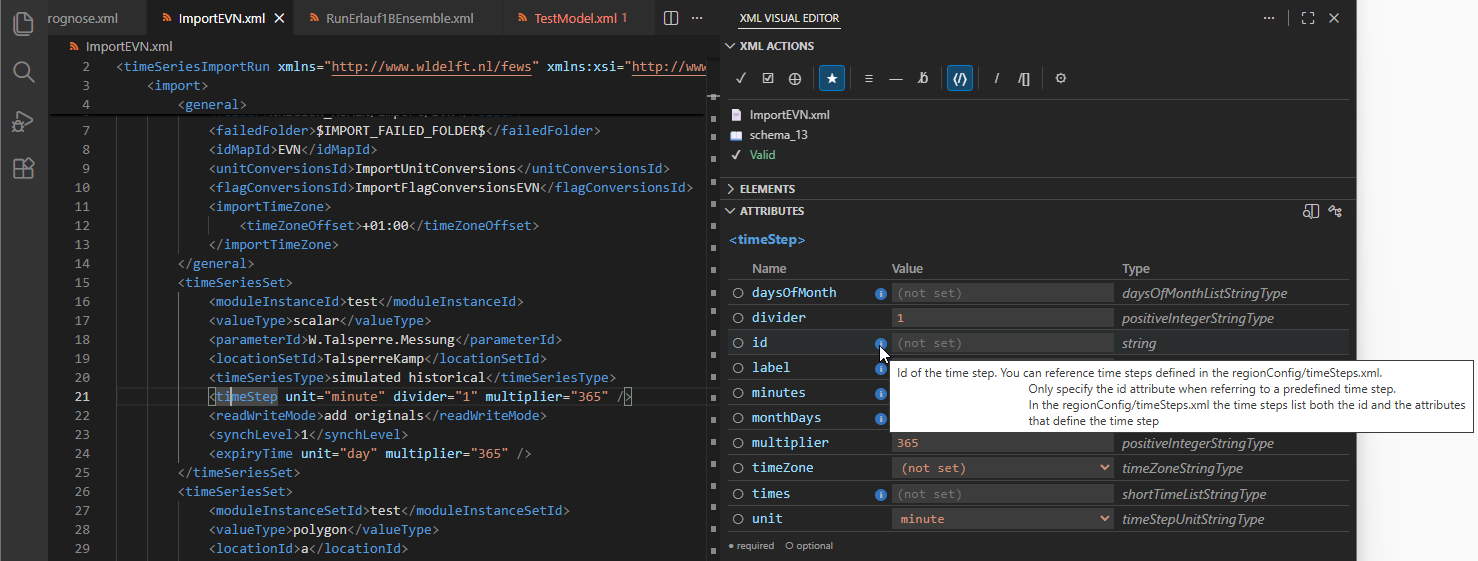The height and width of the screenshot is (561, 1478).
Task: Click the optional circle beside divider
Action: click(x=738, y=318)
